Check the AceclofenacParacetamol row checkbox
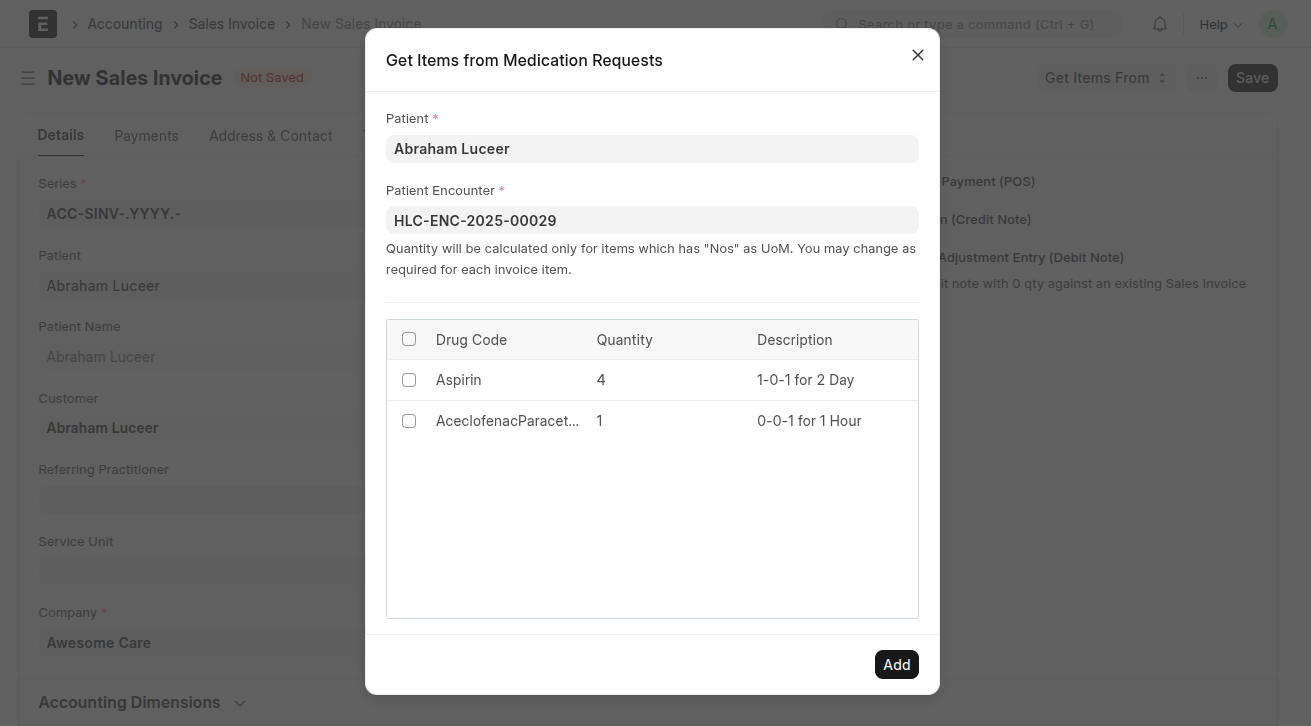Screen dimensions: 1311x726 pyautogui.click(x=409, y=421)
